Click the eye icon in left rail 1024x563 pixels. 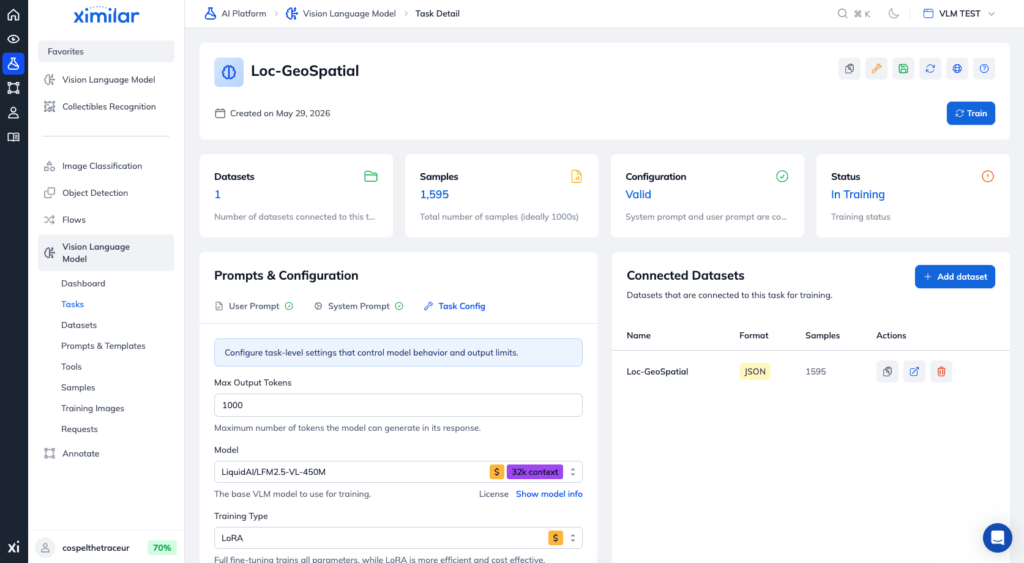pyautogui.click(x=13, y=39)
